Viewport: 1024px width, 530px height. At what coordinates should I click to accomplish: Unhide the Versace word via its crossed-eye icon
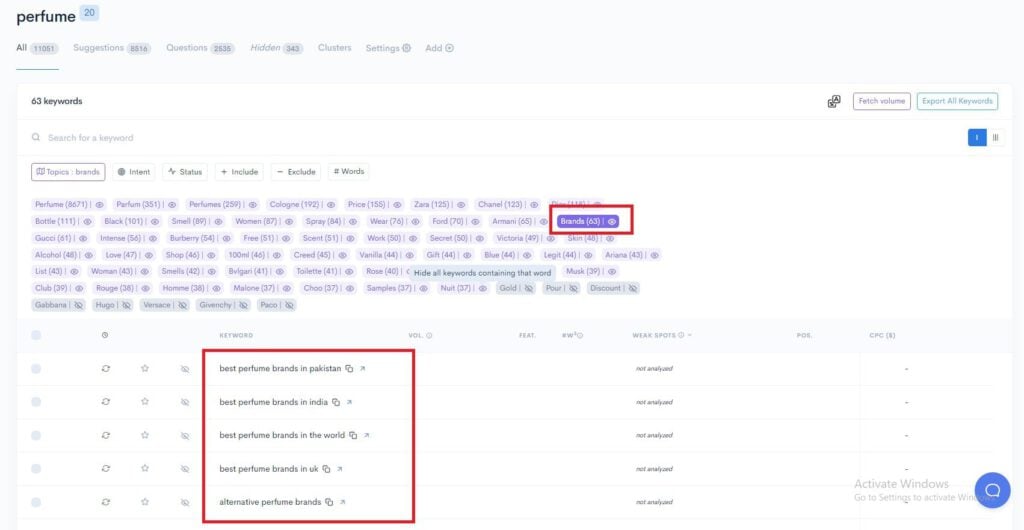click(x=182, y=305)
